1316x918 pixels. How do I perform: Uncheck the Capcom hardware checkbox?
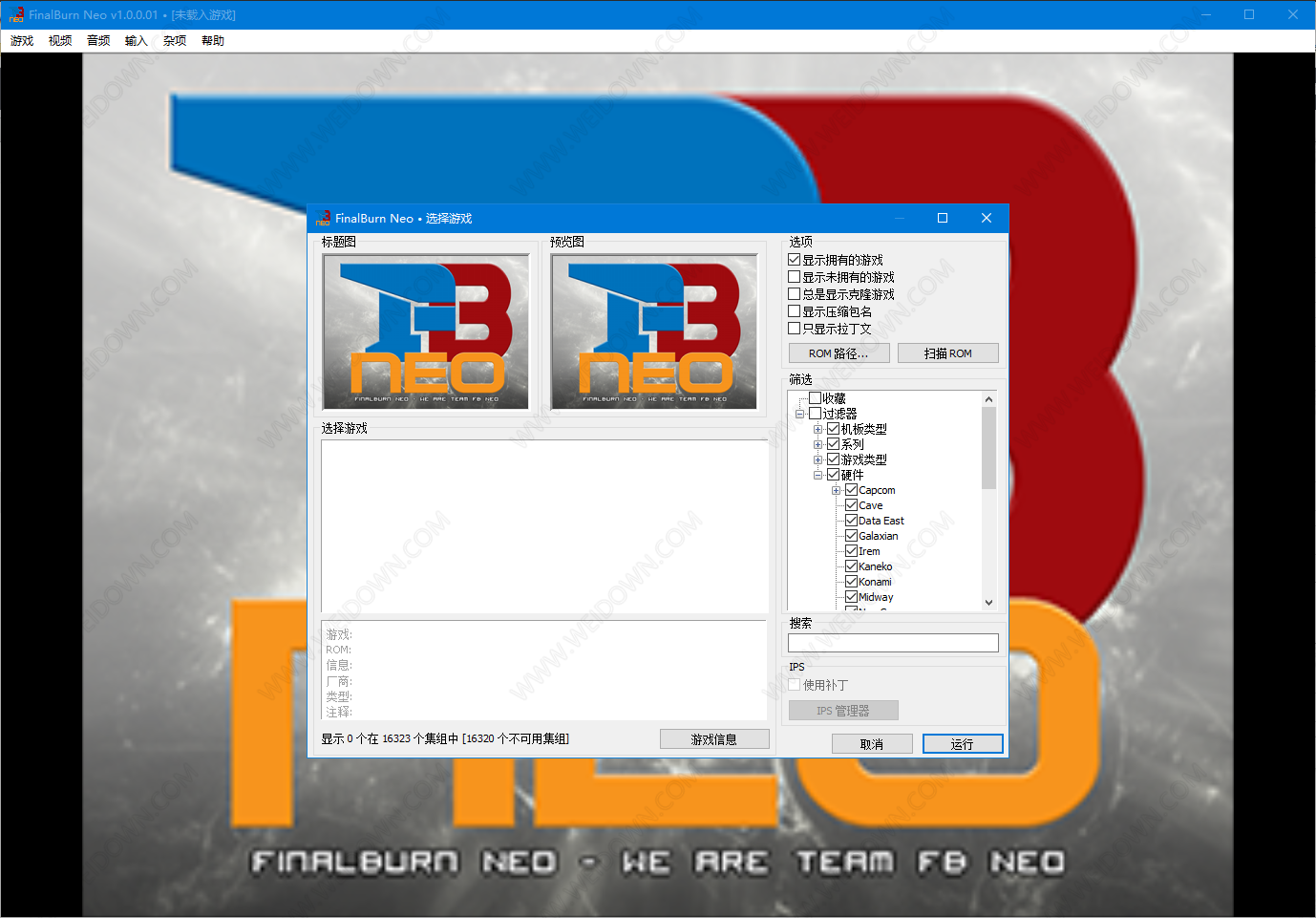pos(851,490)
